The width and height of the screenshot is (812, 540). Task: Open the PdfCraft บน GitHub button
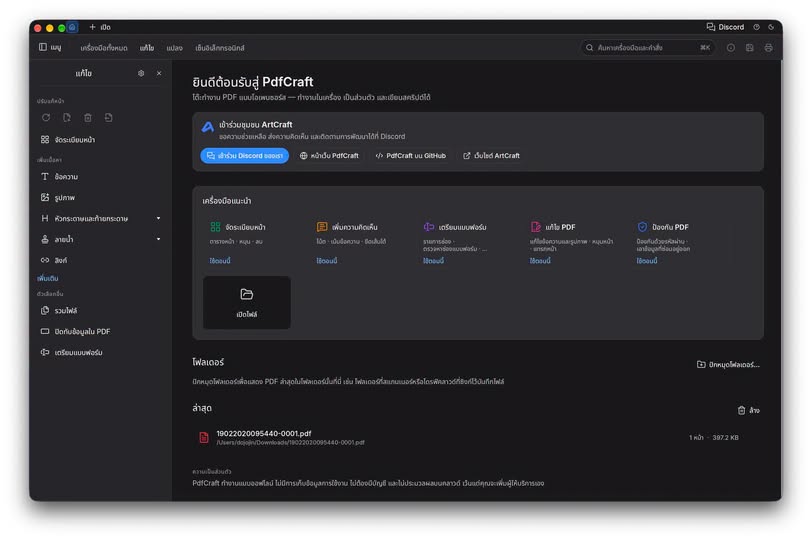pos(411,155)
